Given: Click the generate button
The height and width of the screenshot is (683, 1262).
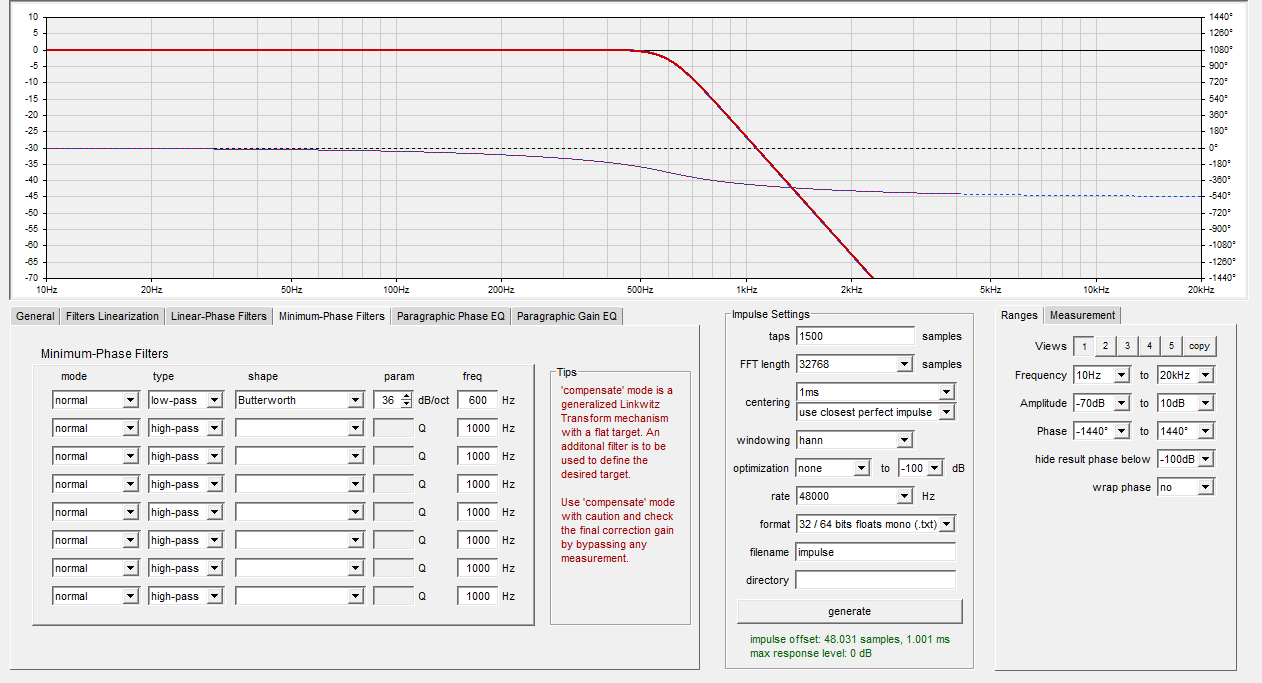Looking at the screenshot, I should (849, 611).
